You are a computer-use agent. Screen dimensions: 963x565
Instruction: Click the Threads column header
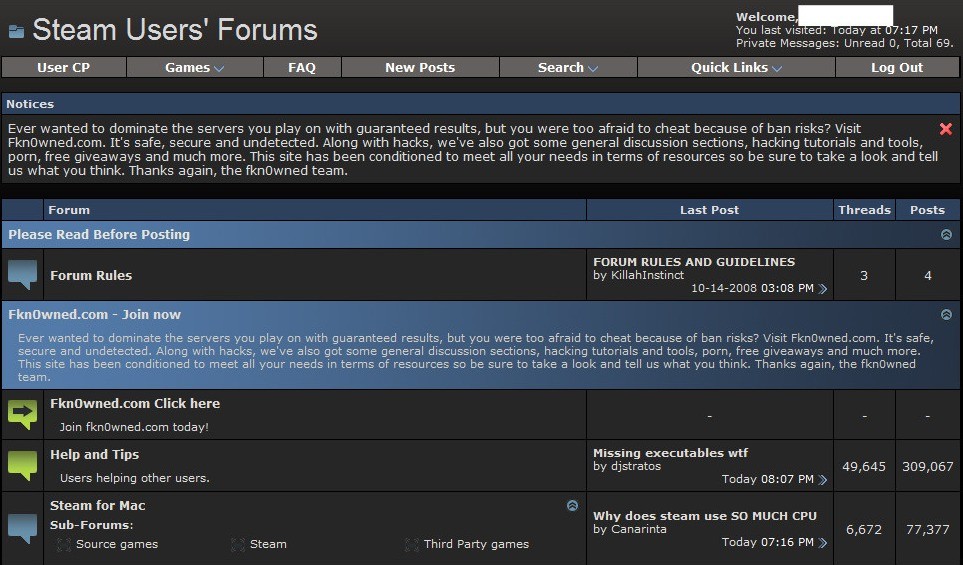pyautogui.click(x=864, y=210)
